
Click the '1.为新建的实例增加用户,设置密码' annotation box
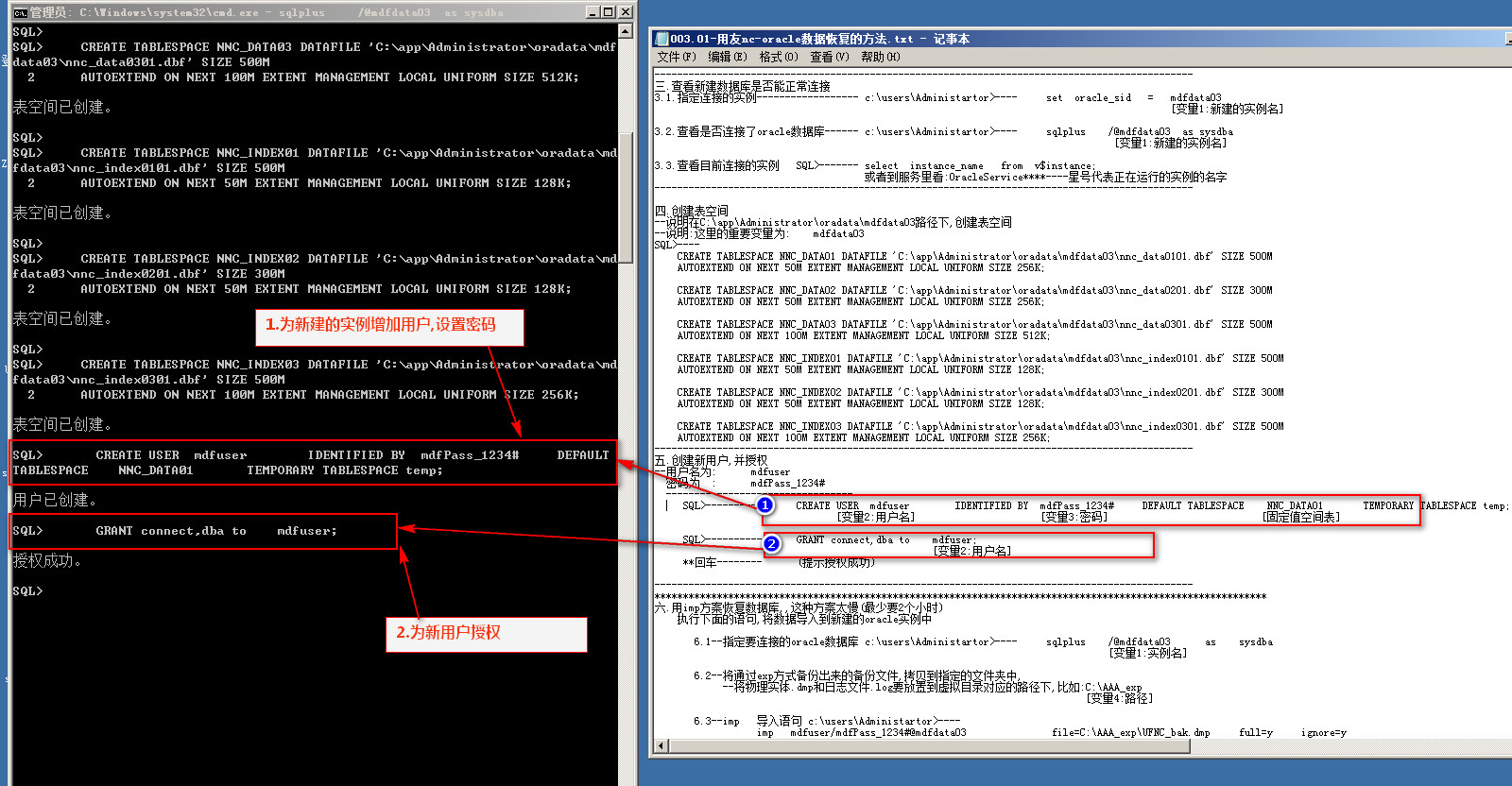click(x=389, y=326)
